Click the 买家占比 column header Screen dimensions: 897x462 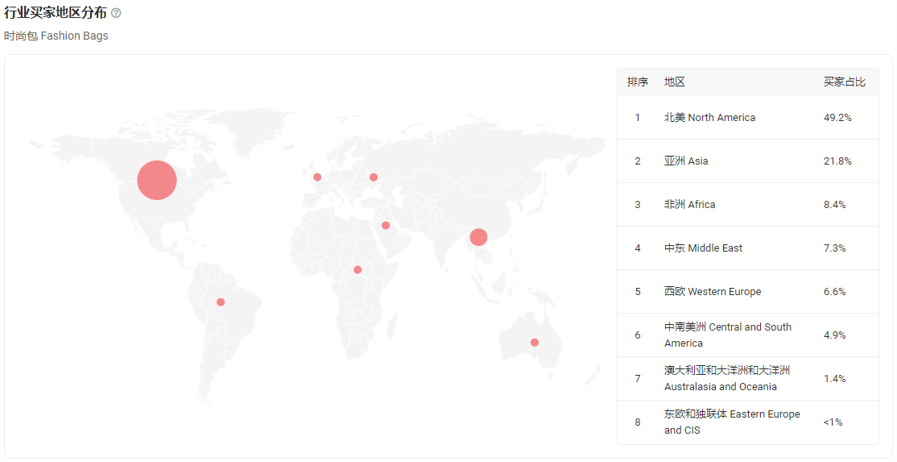(x=844, y=82)
